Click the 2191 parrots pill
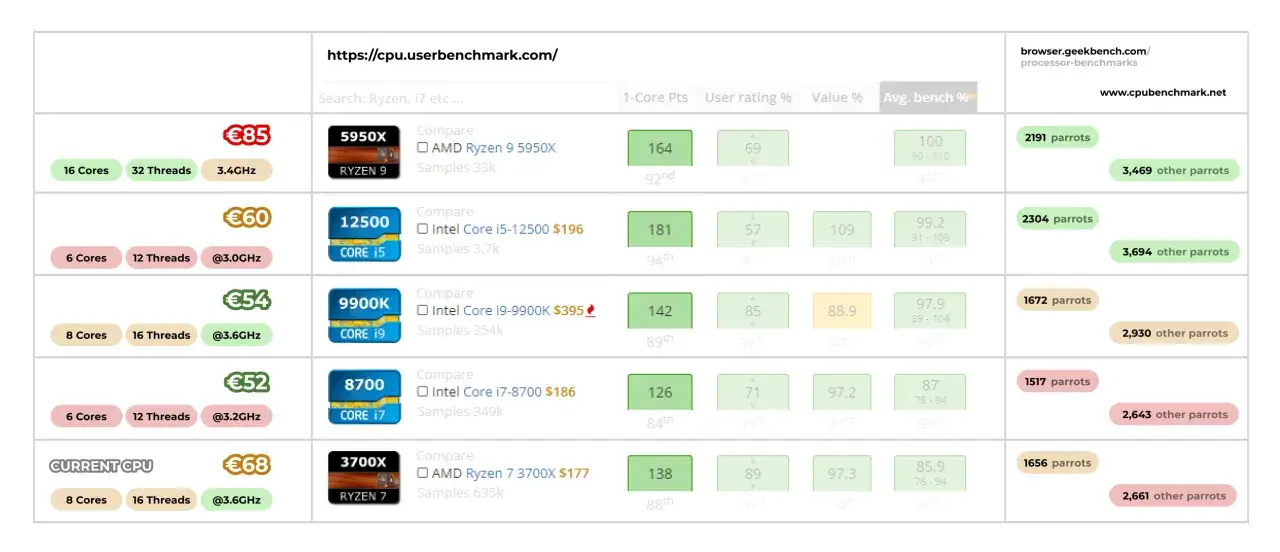This screenshot has width=1280, height=552. point(1057,137)
